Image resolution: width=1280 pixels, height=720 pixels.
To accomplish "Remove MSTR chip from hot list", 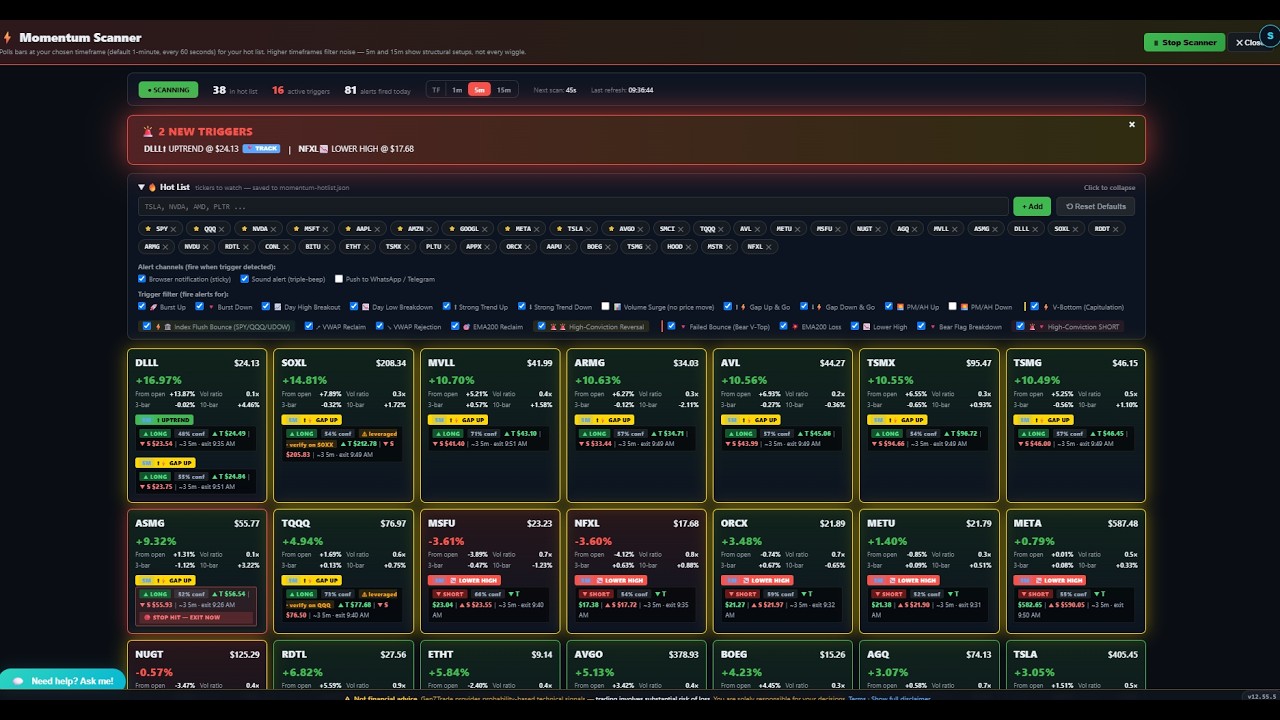I will point(728,246).
